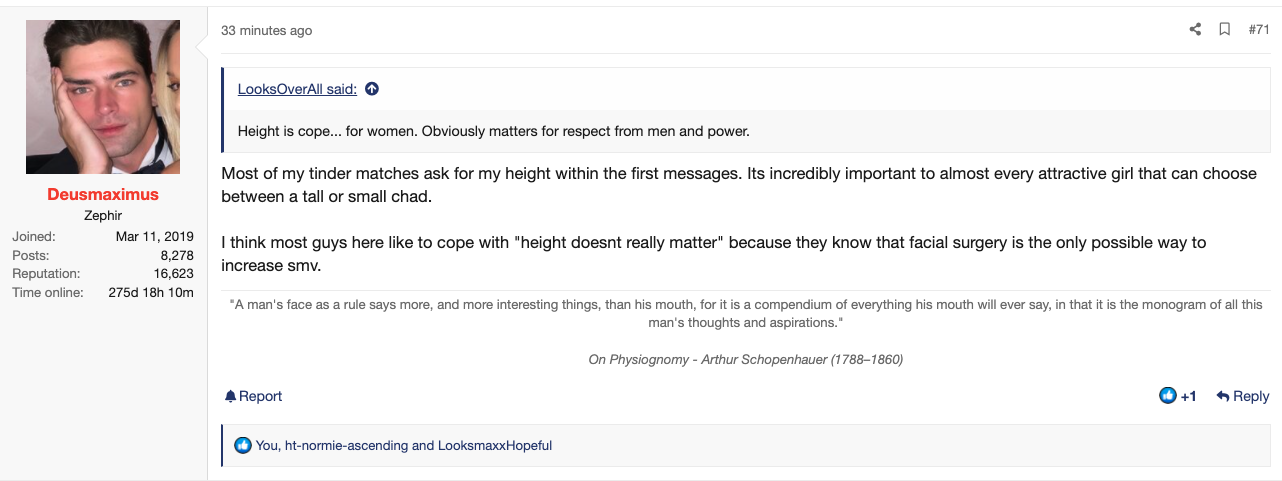The image size is (1282, 481).
Task: Click the Reply arrow icon
Action: 1222,397
